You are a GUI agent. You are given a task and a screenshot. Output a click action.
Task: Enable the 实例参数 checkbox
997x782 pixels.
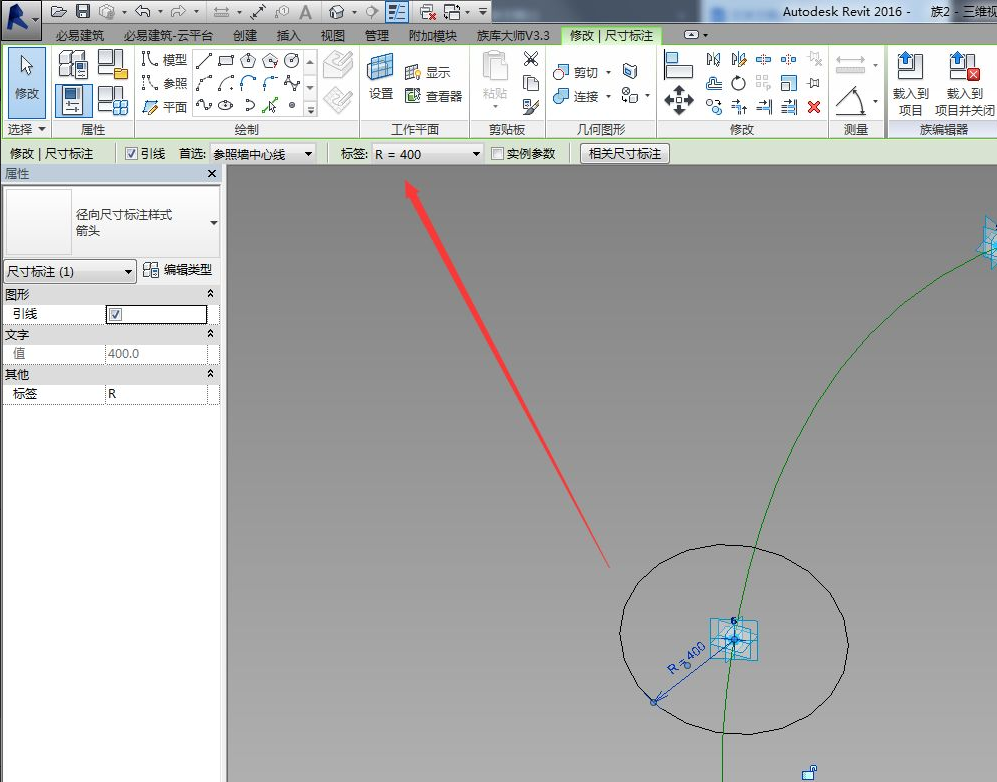pyautogui.click(x=497, y=154)
